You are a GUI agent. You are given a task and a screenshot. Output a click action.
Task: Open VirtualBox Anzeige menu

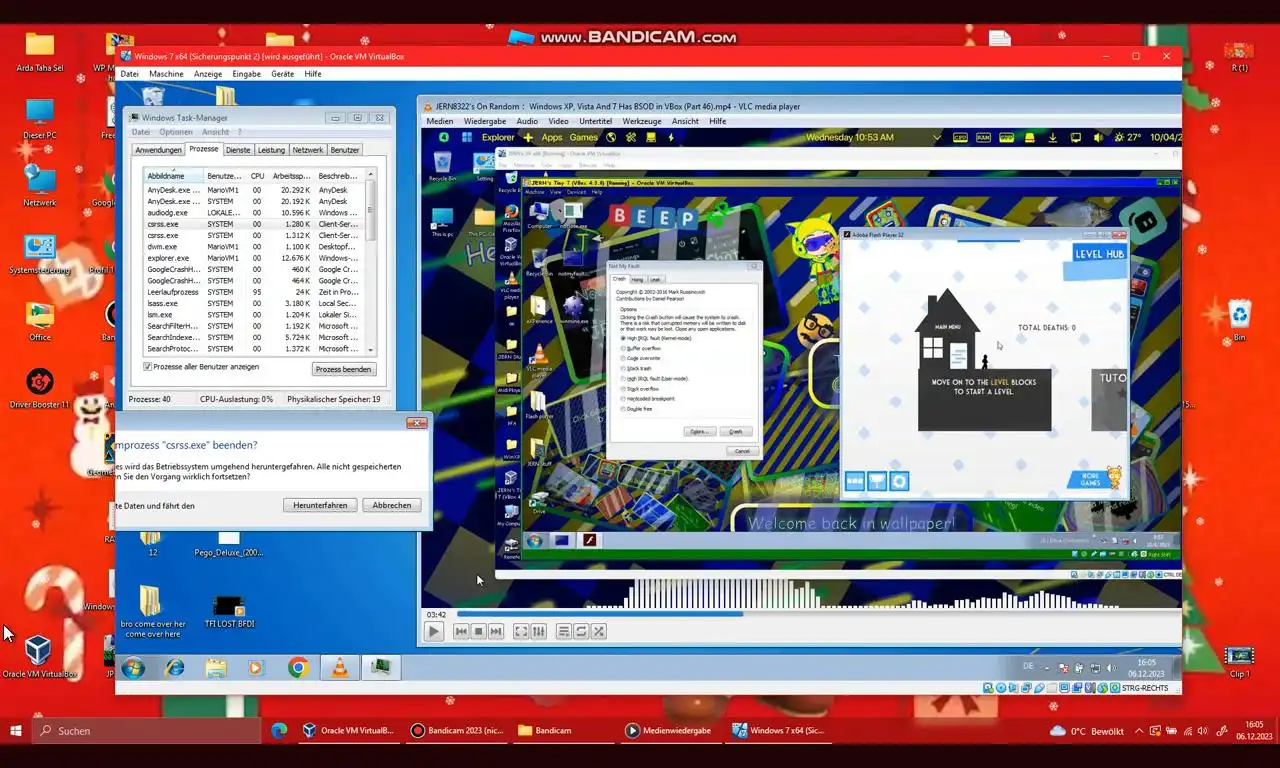click(x=208, y=74)
